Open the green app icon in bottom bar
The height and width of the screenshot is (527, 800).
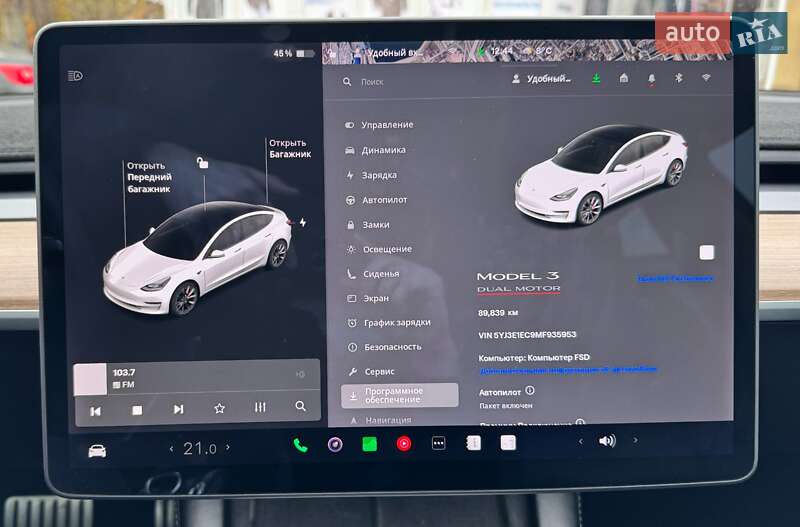click(x=369, y=444)
